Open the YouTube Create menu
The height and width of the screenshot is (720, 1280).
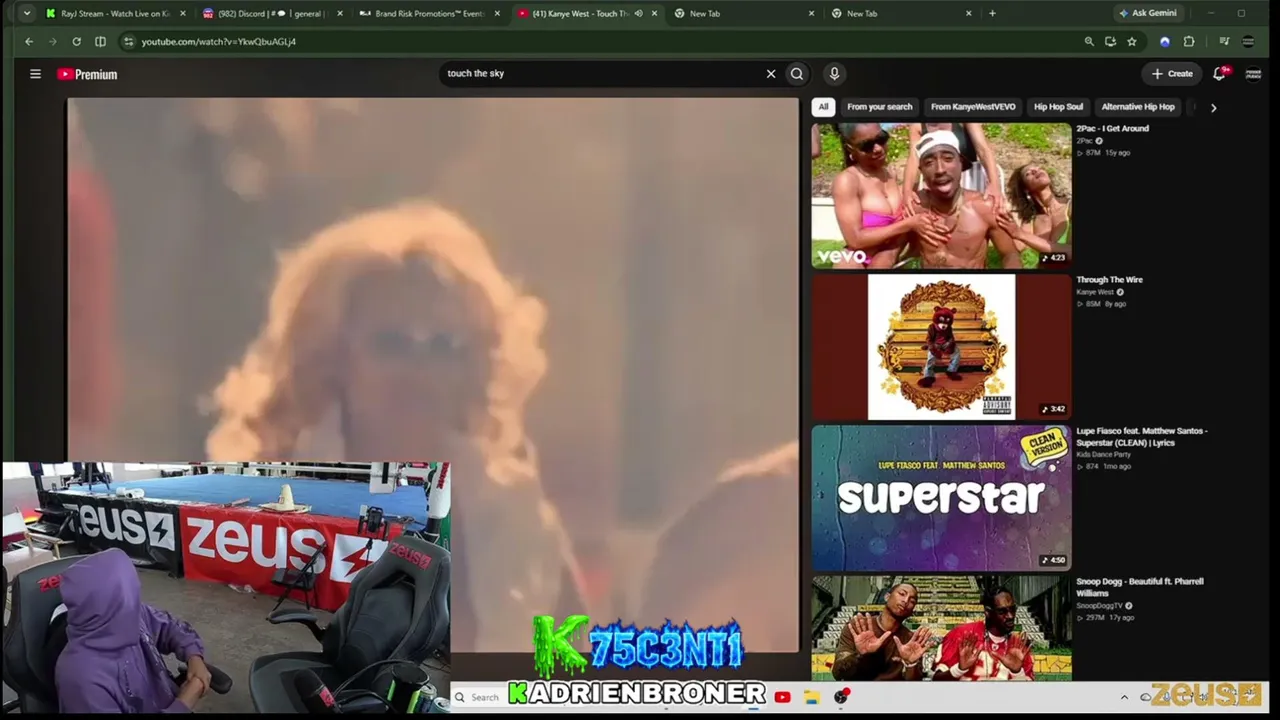pyautogui.click(x=1172, y=74)
